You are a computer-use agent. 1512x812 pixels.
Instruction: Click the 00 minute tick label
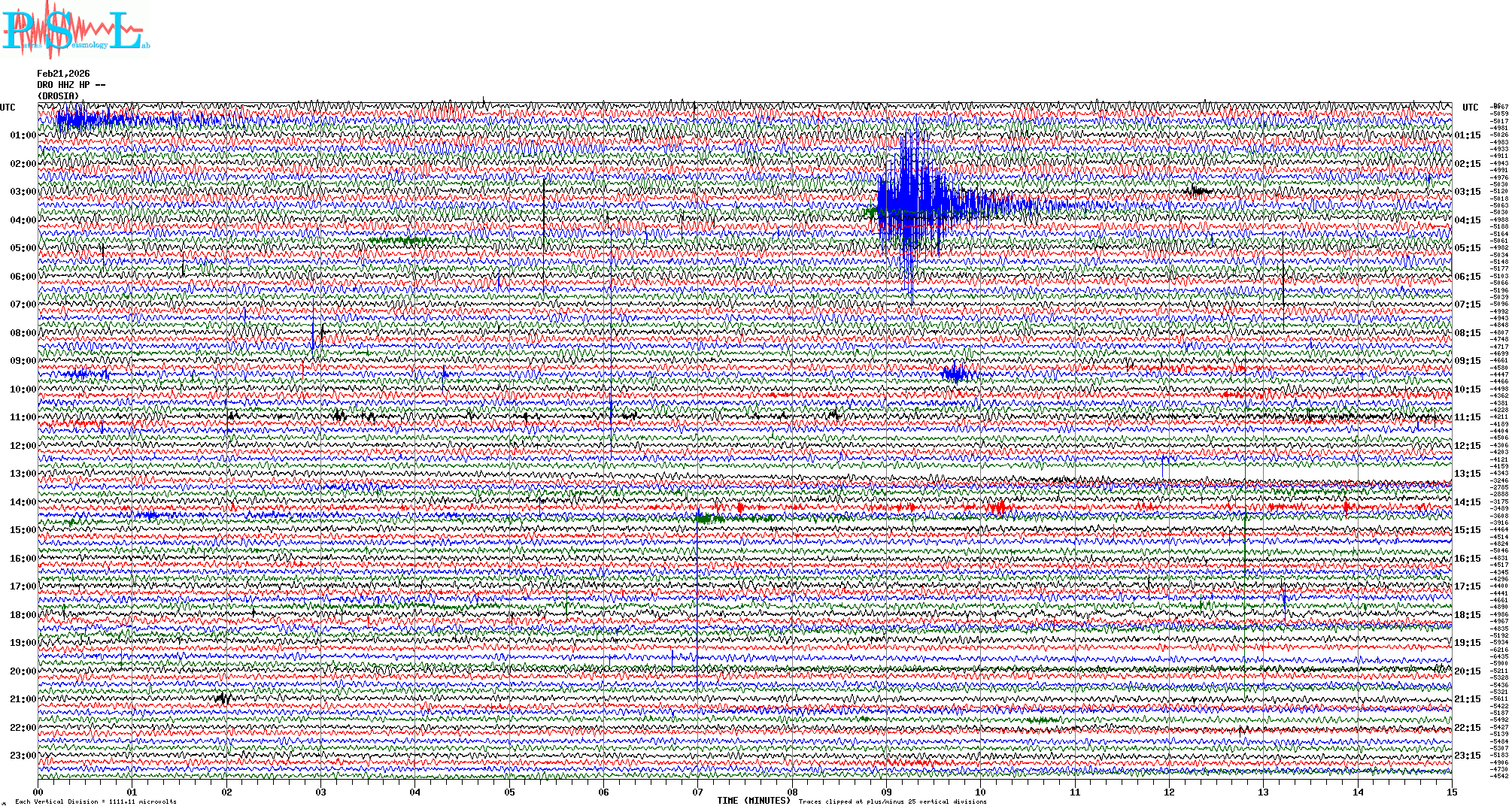pyautogui.click(x=38, y=792)
